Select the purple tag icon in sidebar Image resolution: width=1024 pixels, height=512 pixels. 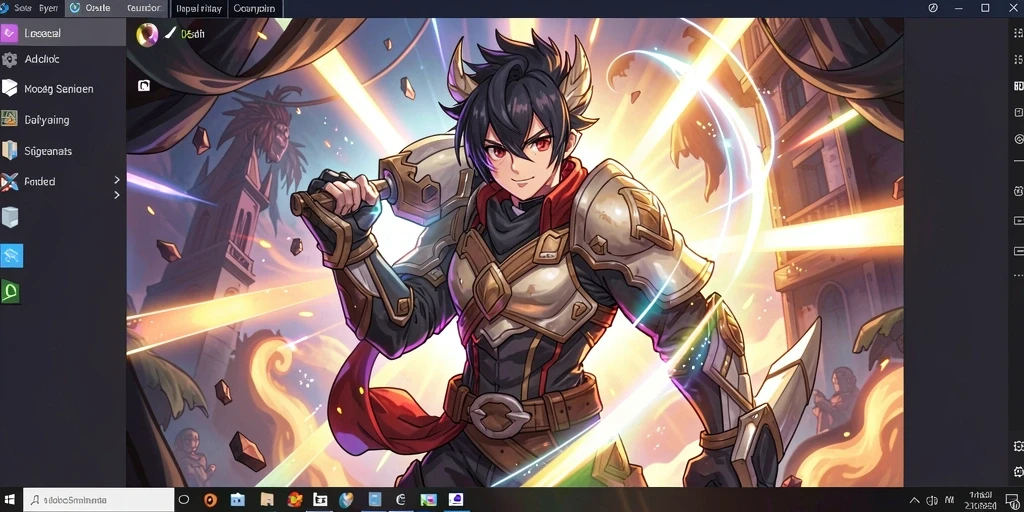pos(9,33)
